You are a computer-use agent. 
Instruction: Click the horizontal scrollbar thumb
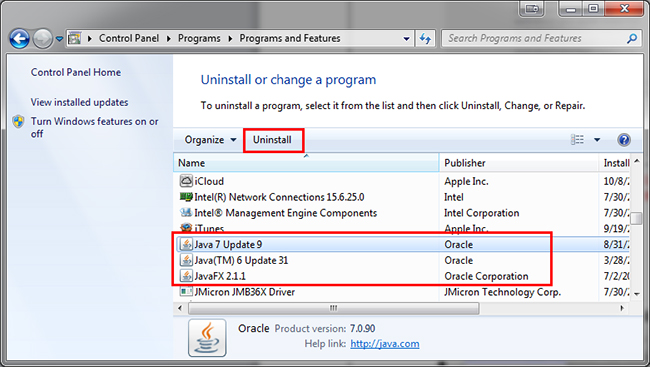click(334, 308)
